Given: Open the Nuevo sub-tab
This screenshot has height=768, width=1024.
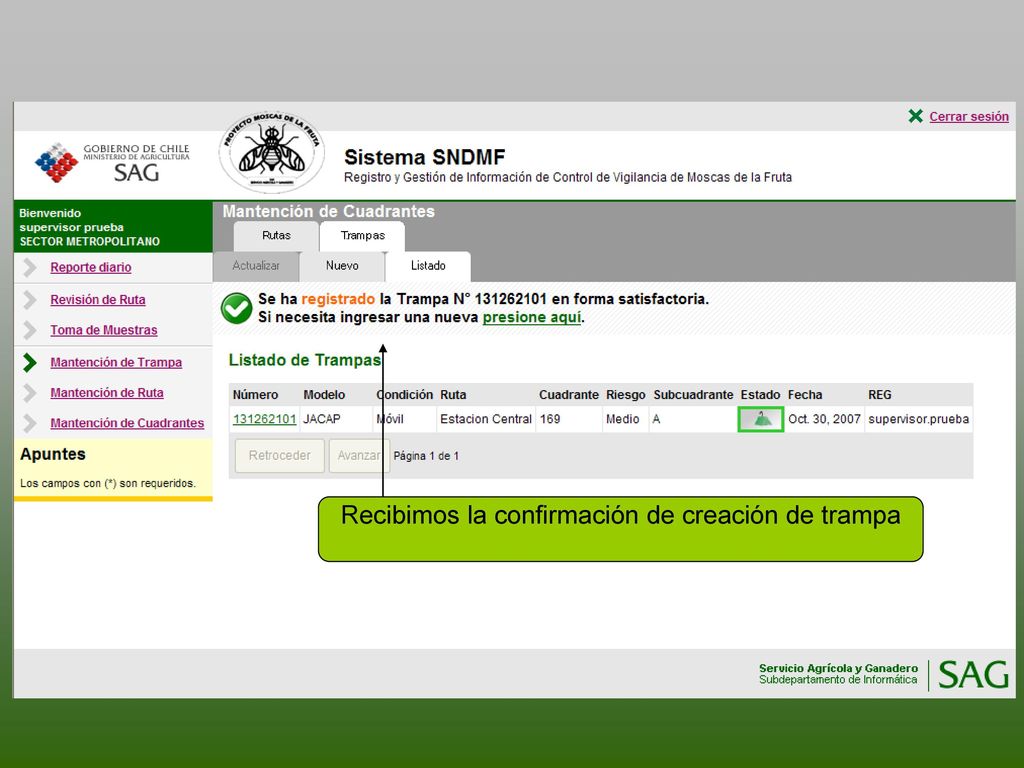Looking at the screenshot, I should [342, 266].
